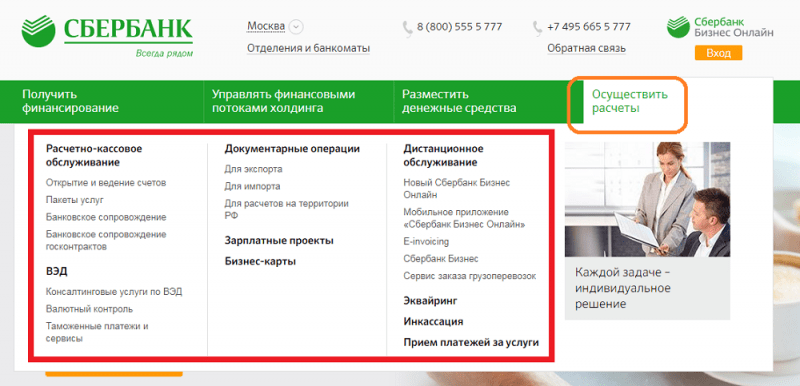Open Пакеты услуг link
Image resolution: width=800 pixels, height=386 pixels.
point(74,200)
